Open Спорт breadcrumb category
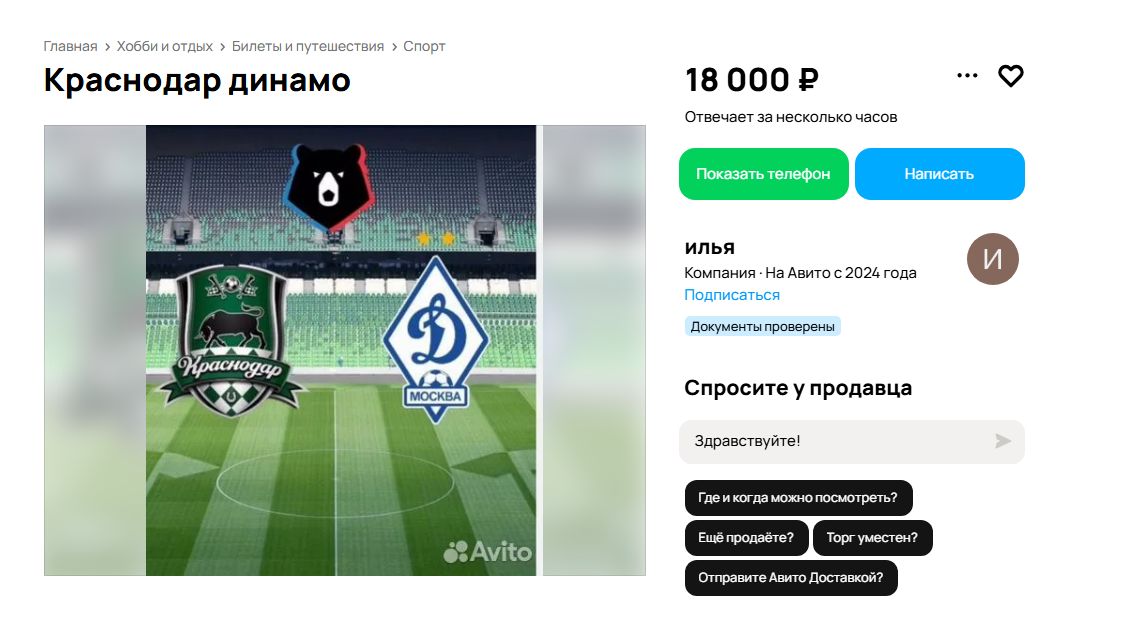This screenshot has height=631, width=1134. tap(424, 46)
